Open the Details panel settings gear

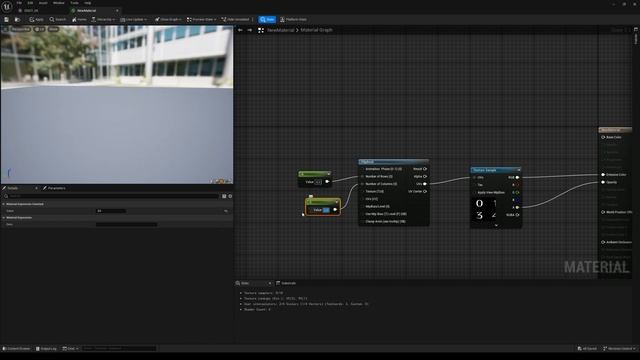point(230,196)
